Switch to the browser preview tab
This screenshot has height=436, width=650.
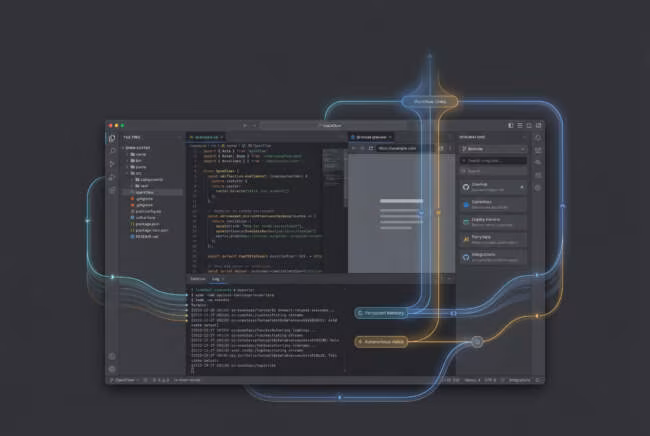(x=371, y=137)
